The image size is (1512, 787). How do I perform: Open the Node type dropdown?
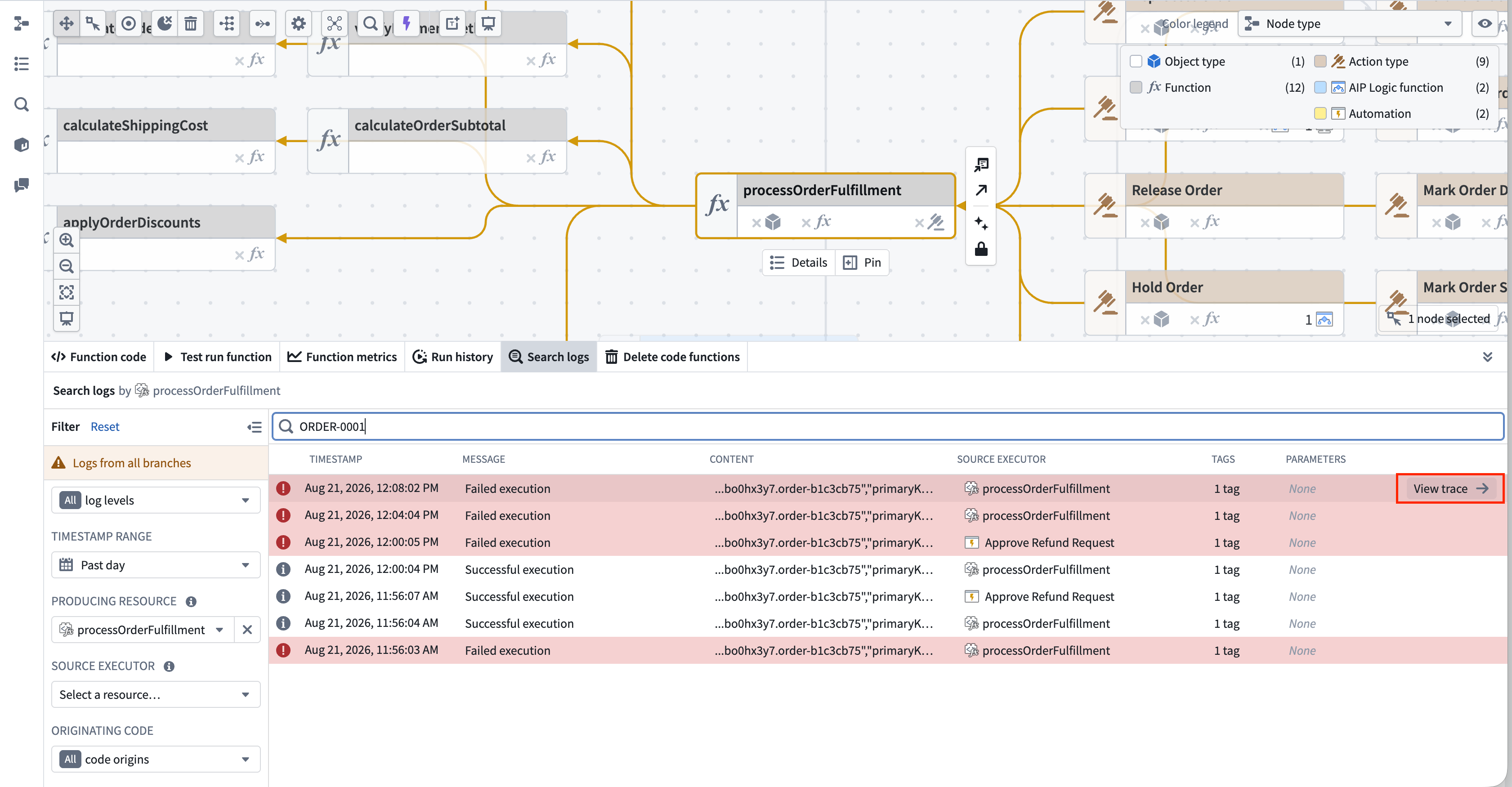(1349, 23)
